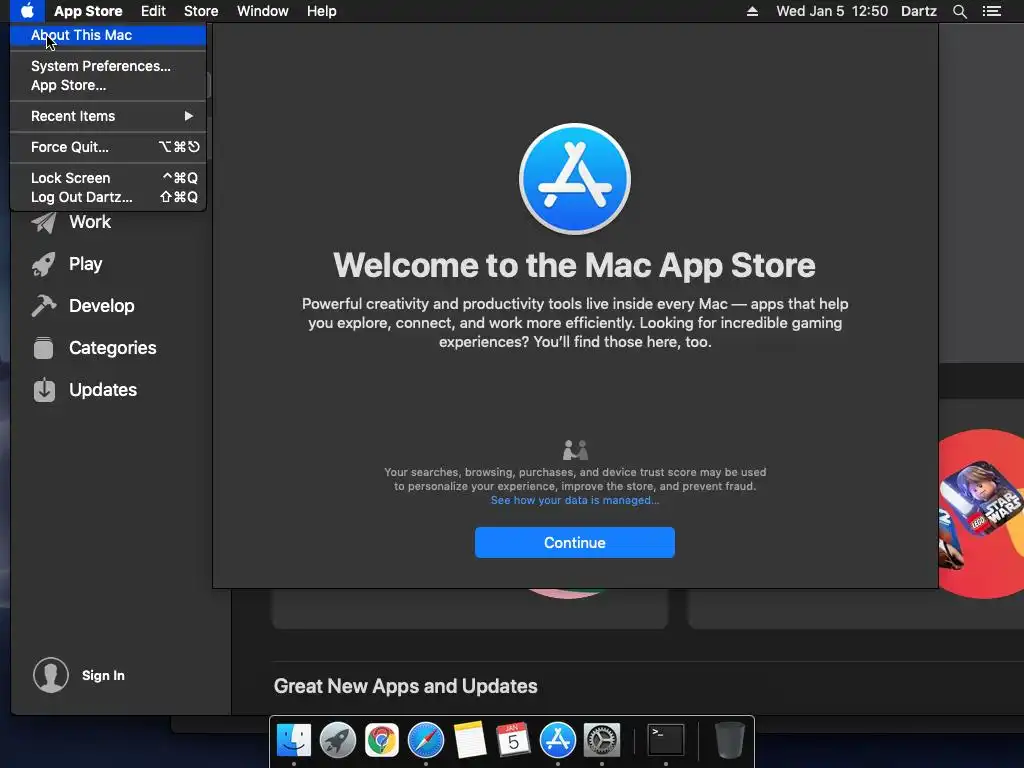The height and width of the screenshot is (768, 1024).
Task: Click the eject icon in menu bar
Action: (752, 11)
